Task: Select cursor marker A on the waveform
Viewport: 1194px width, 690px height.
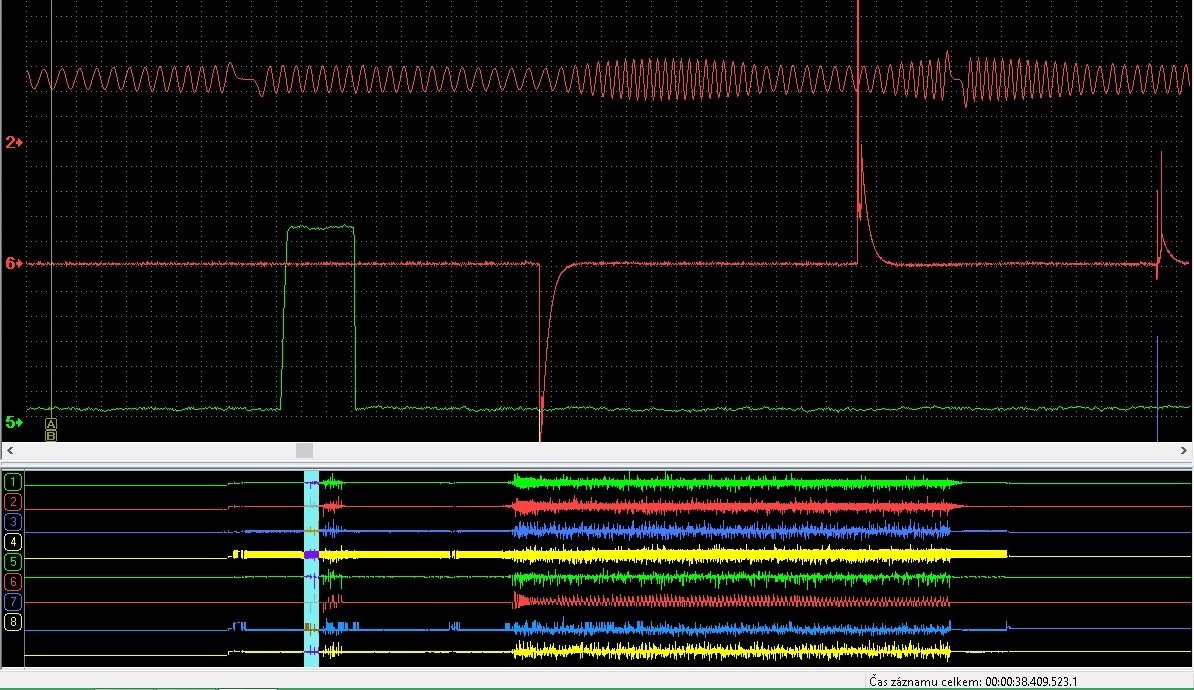Action: click(x=51, y=423)
